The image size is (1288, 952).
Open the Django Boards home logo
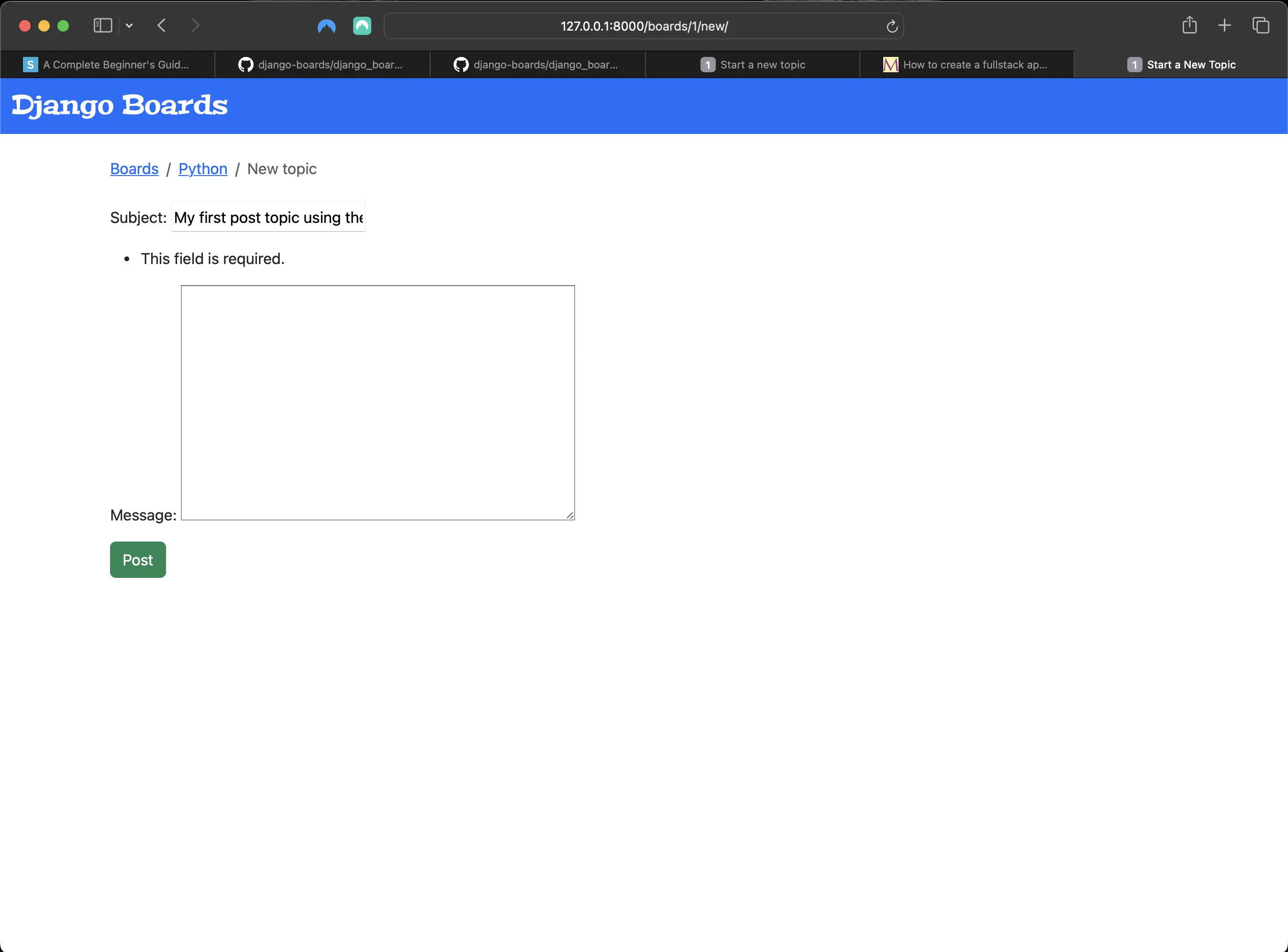click(x=120, y=105)
